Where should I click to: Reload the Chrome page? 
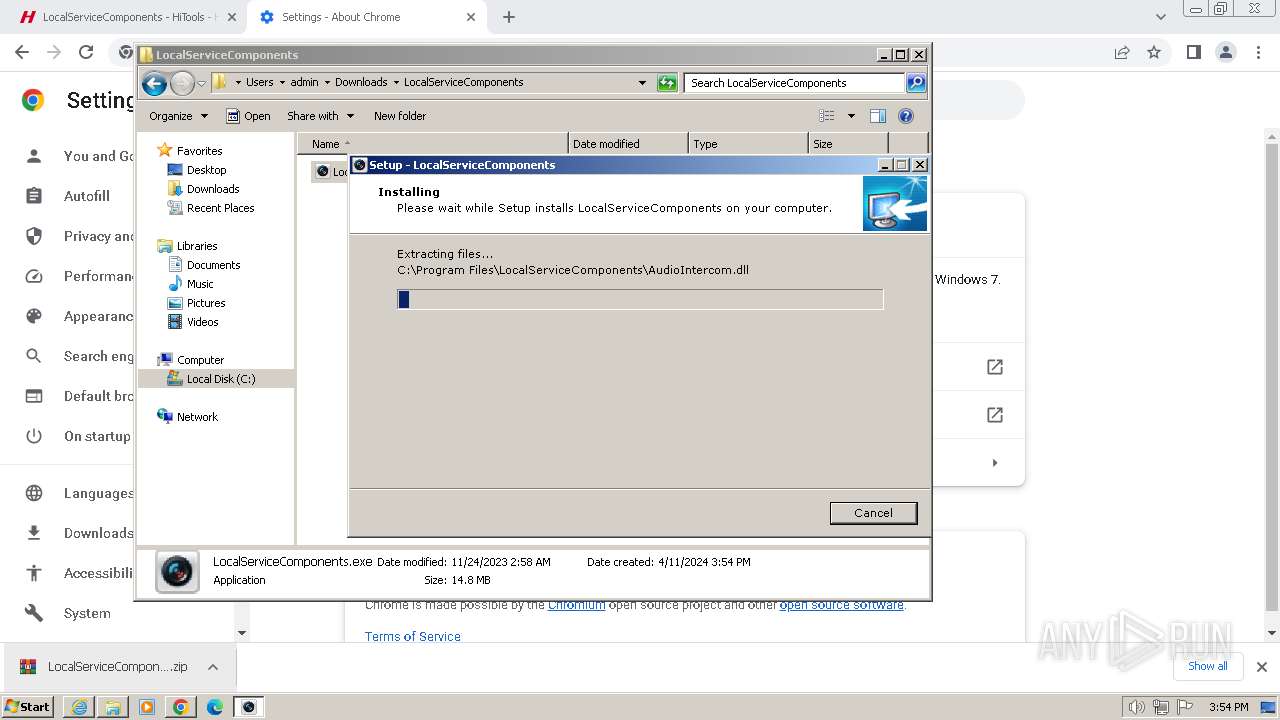click(86, 52)
